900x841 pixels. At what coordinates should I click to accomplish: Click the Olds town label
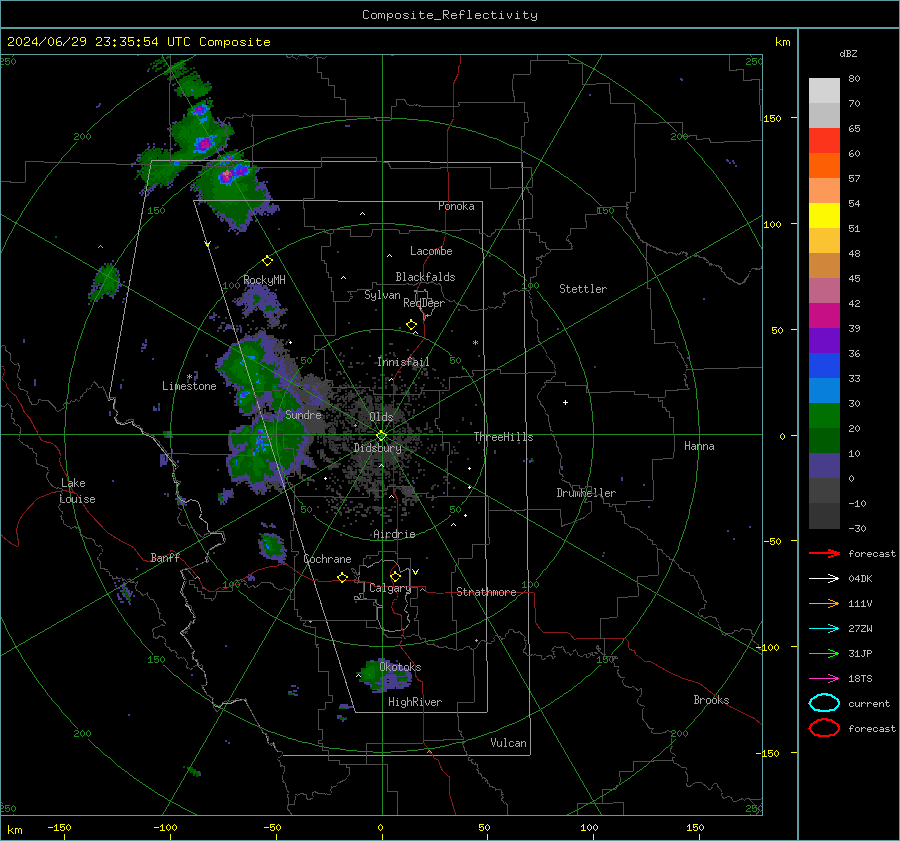tap(381, 417)
